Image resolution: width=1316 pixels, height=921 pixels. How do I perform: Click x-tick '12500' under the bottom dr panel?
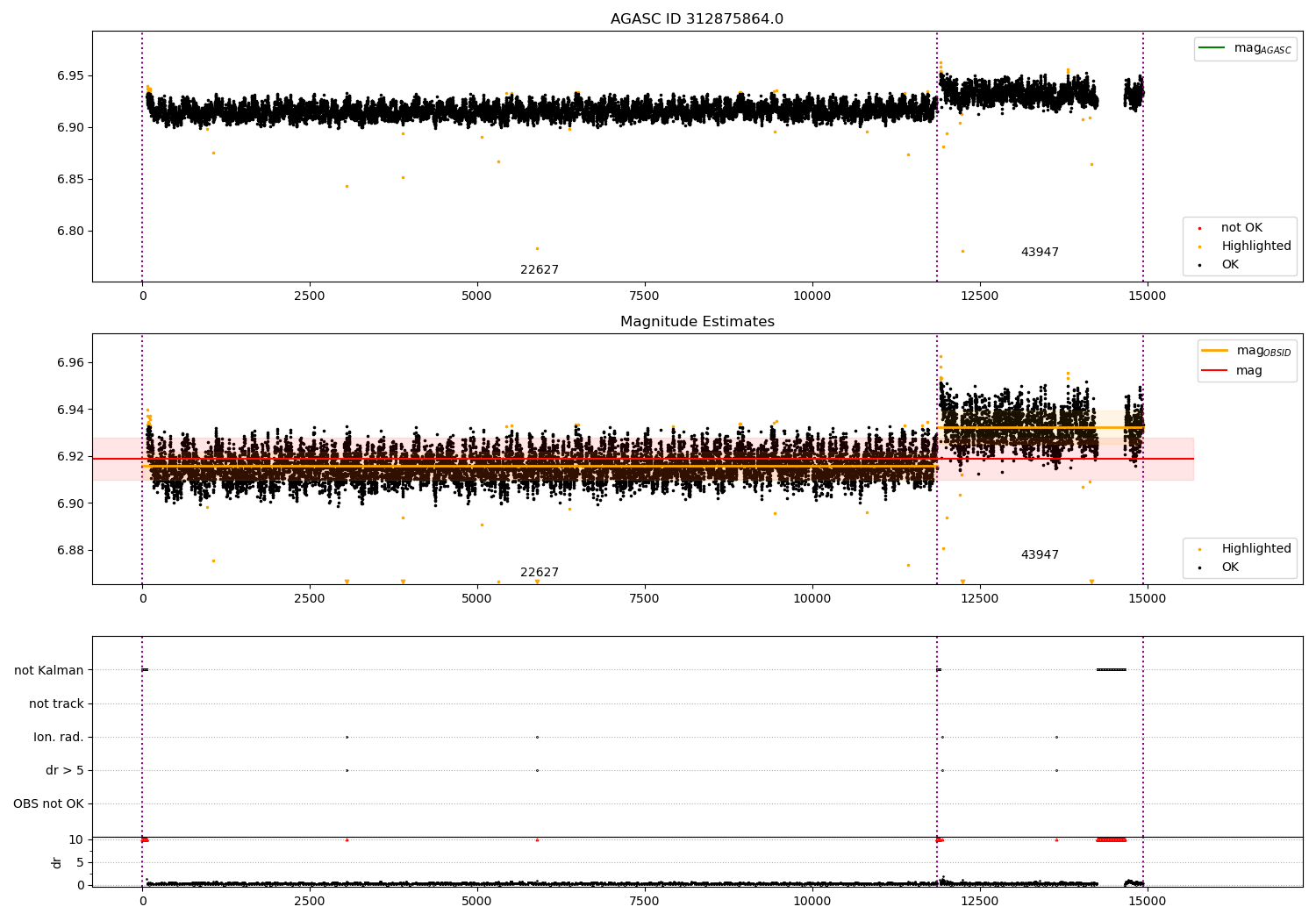coord(979,902)
